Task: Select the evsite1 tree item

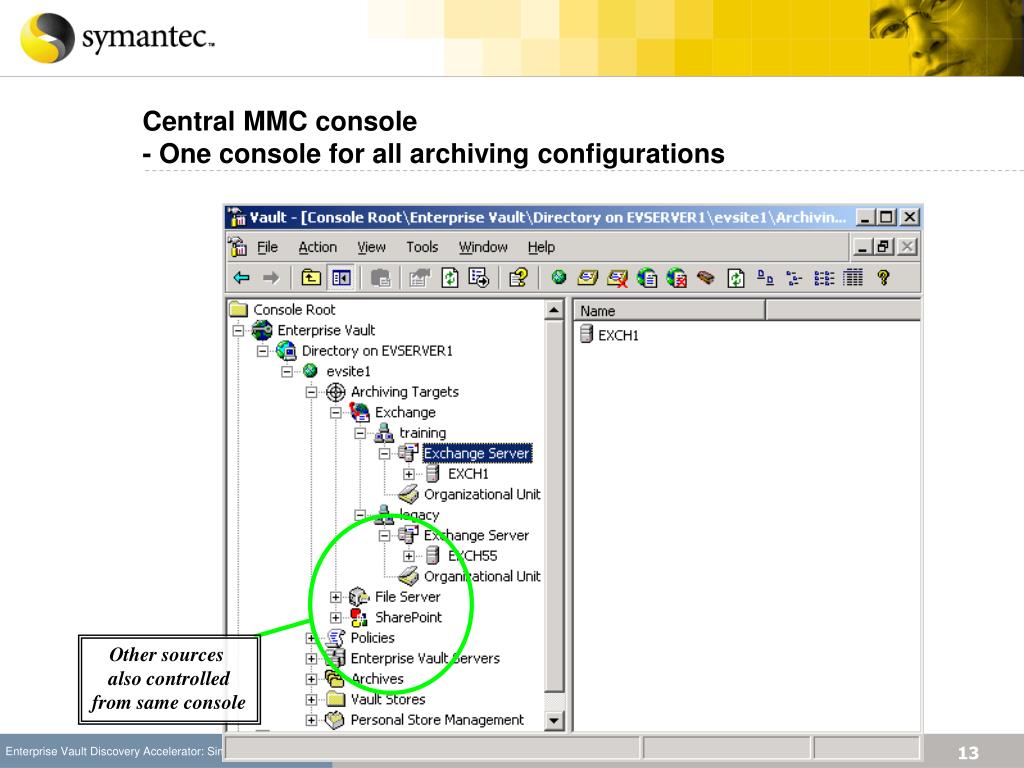Action: [348, 372]
